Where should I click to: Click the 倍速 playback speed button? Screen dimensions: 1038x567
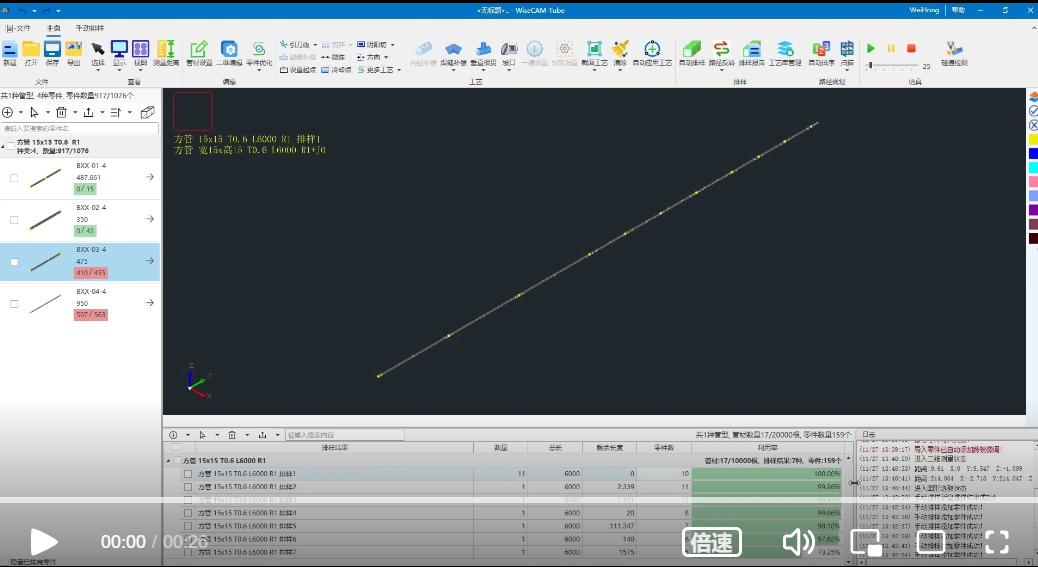click(711, 542)
